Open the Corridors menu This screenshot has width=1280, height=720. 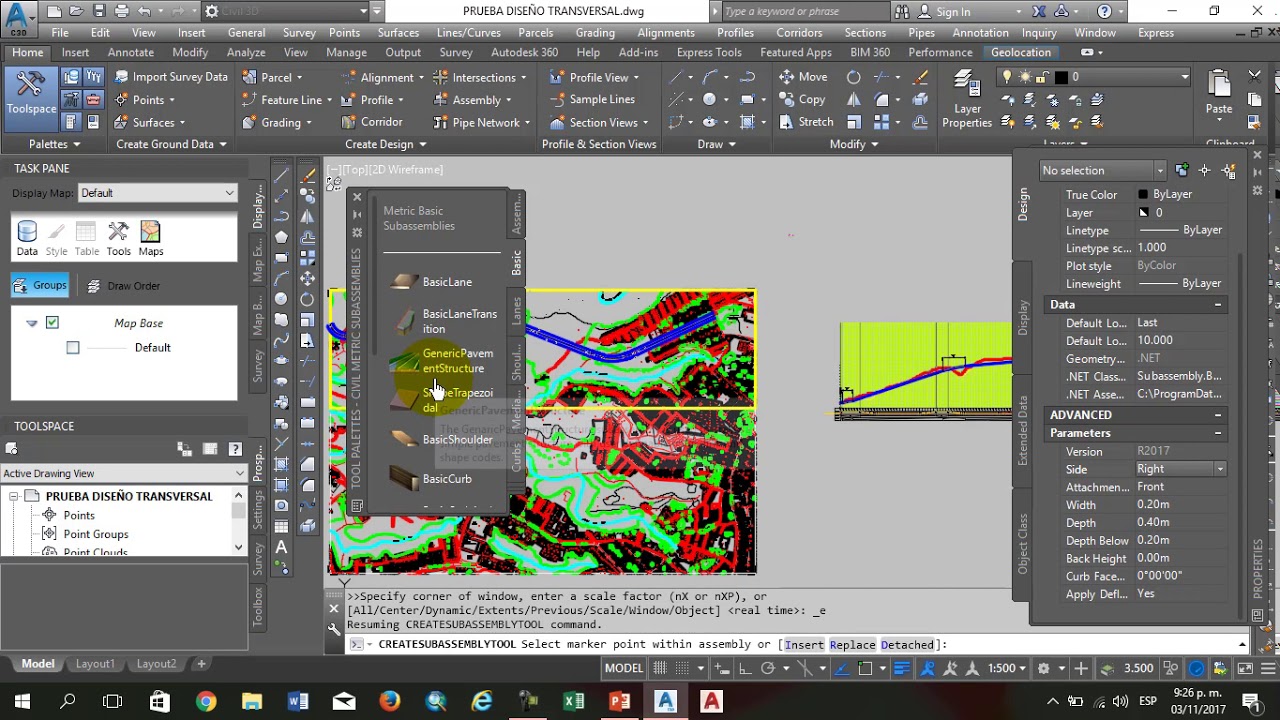click(799, 33)
